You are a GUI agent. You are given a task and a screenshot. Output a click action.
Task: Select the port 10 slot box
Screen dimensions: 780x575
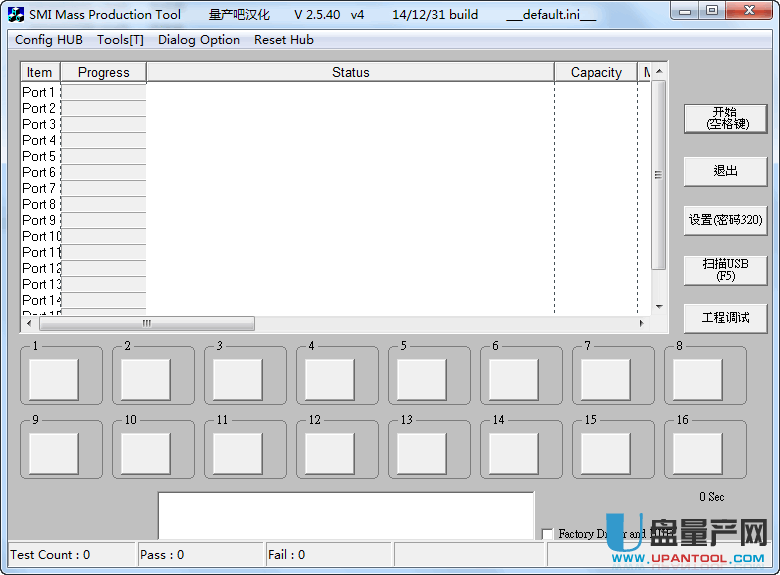[146, 453]
